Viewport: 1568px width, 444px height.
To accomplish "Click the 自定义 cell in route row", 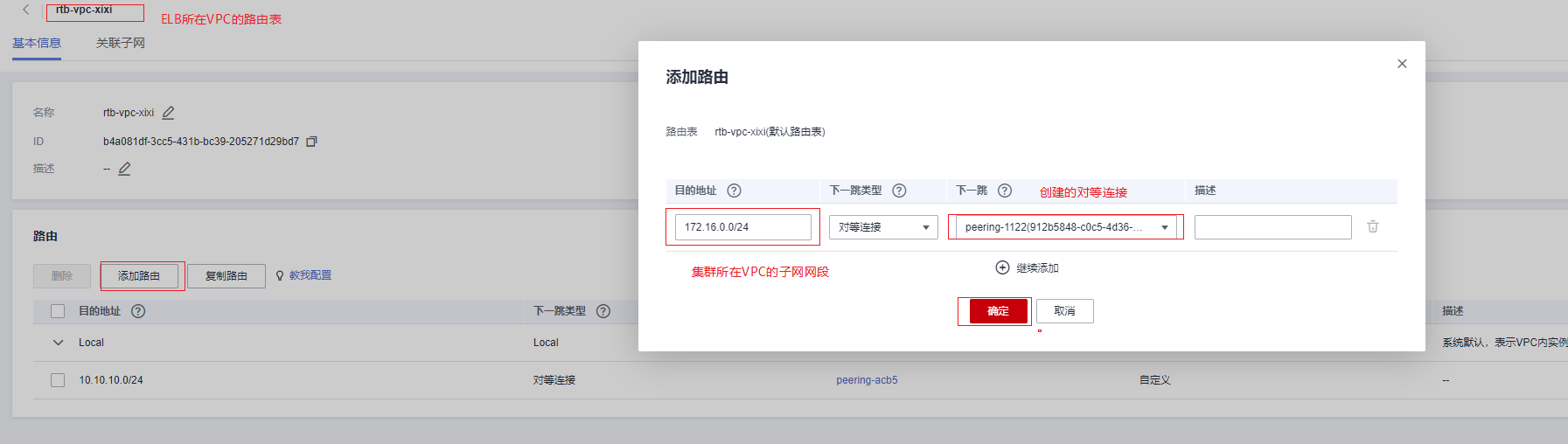I will (x=1154, y=380).
